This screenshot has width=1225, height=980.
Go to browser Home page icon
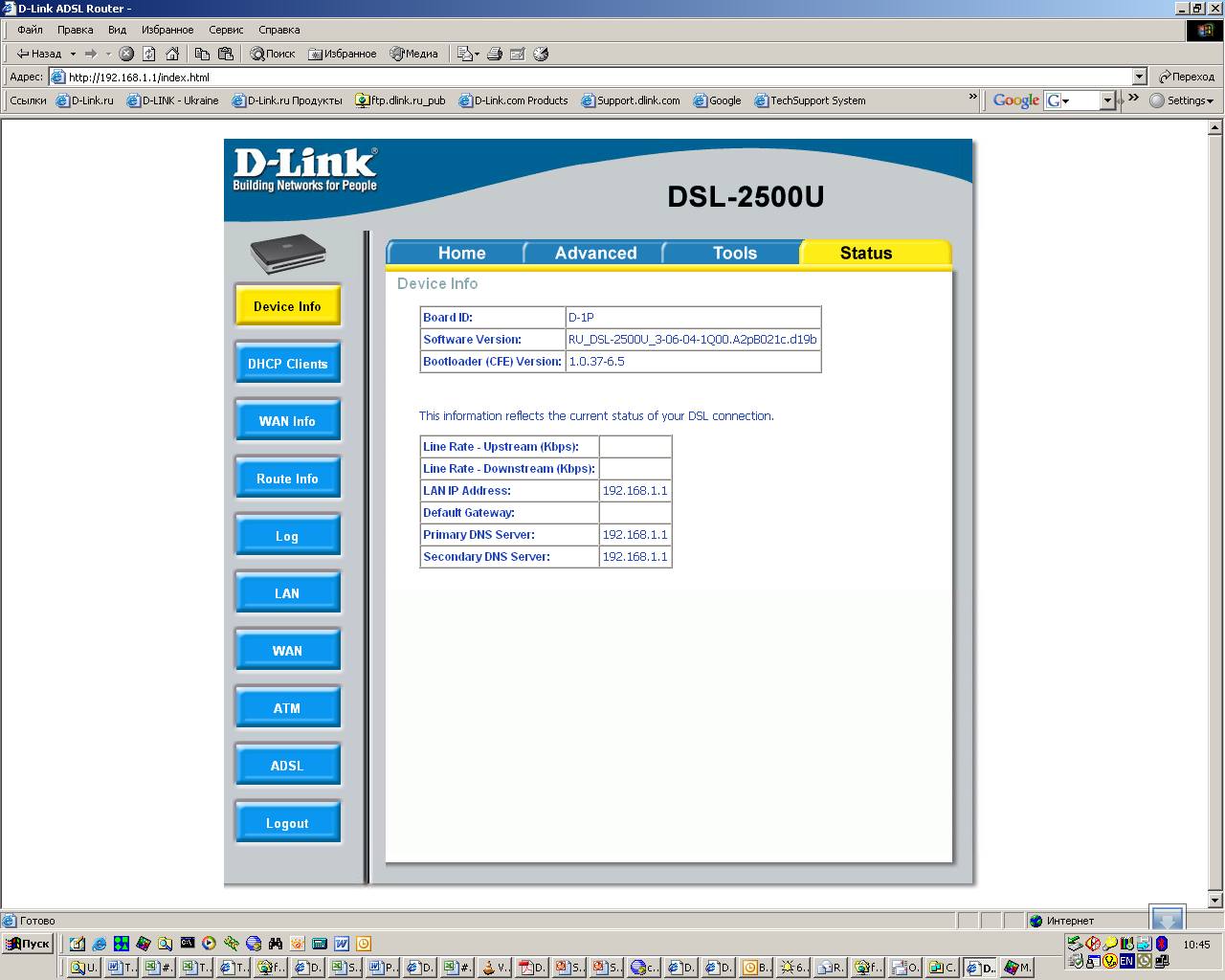point(172,54)
